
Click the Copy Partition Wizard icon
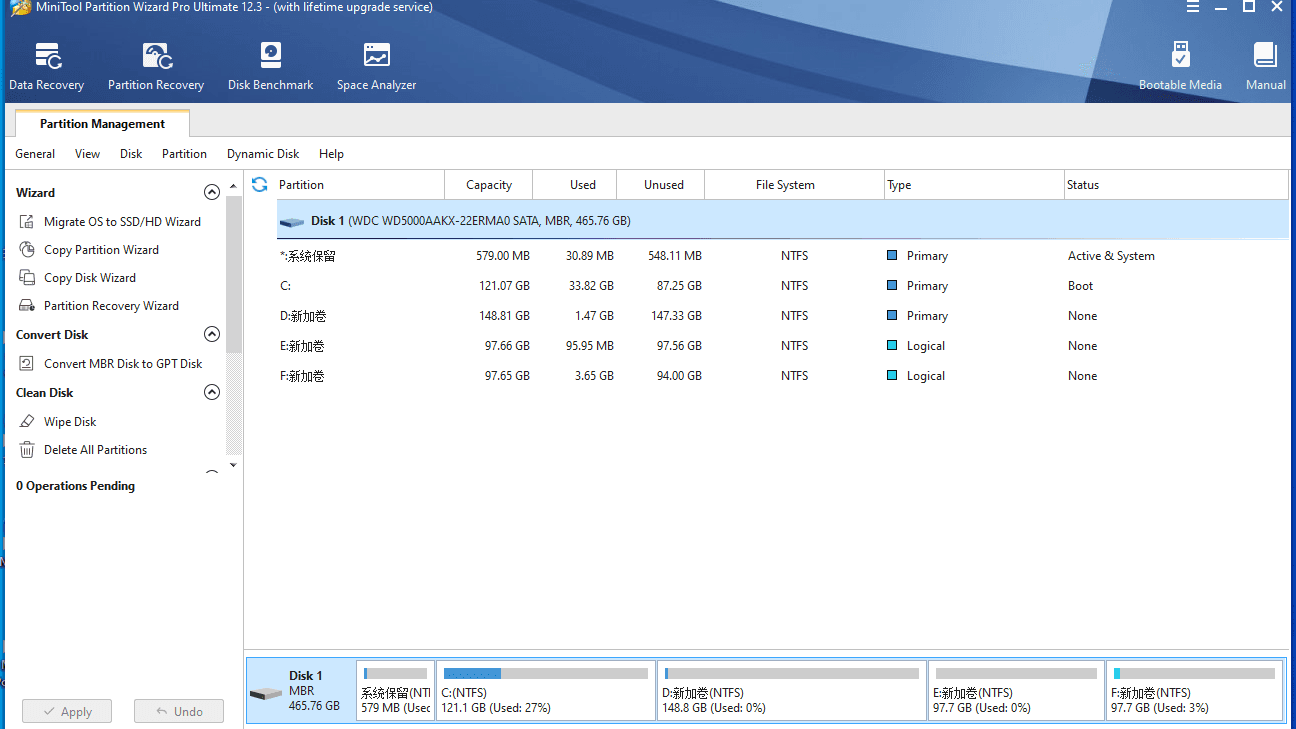tap(27, 250)
